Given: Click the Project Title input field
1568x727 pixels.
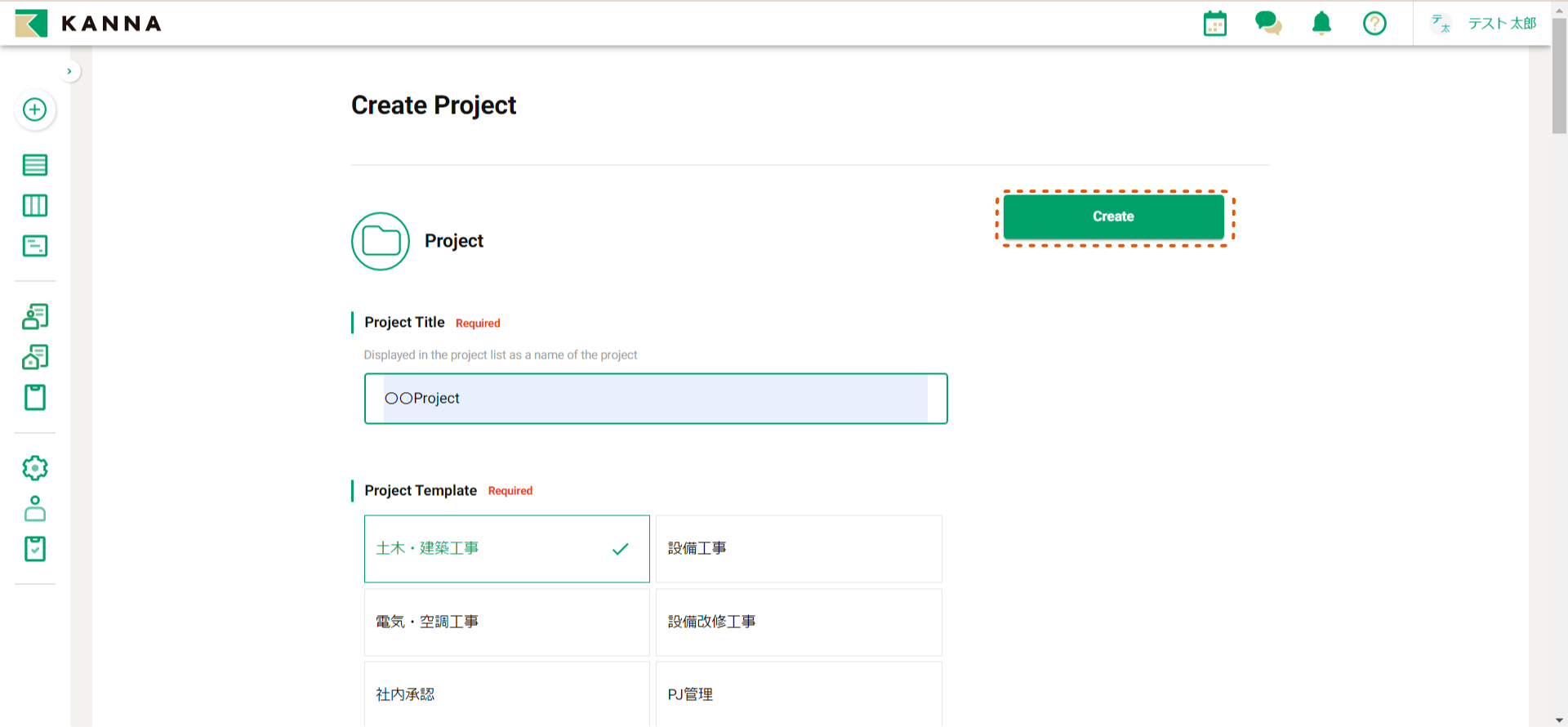Looking at the screenshot, I should click(x=655, y=399).
